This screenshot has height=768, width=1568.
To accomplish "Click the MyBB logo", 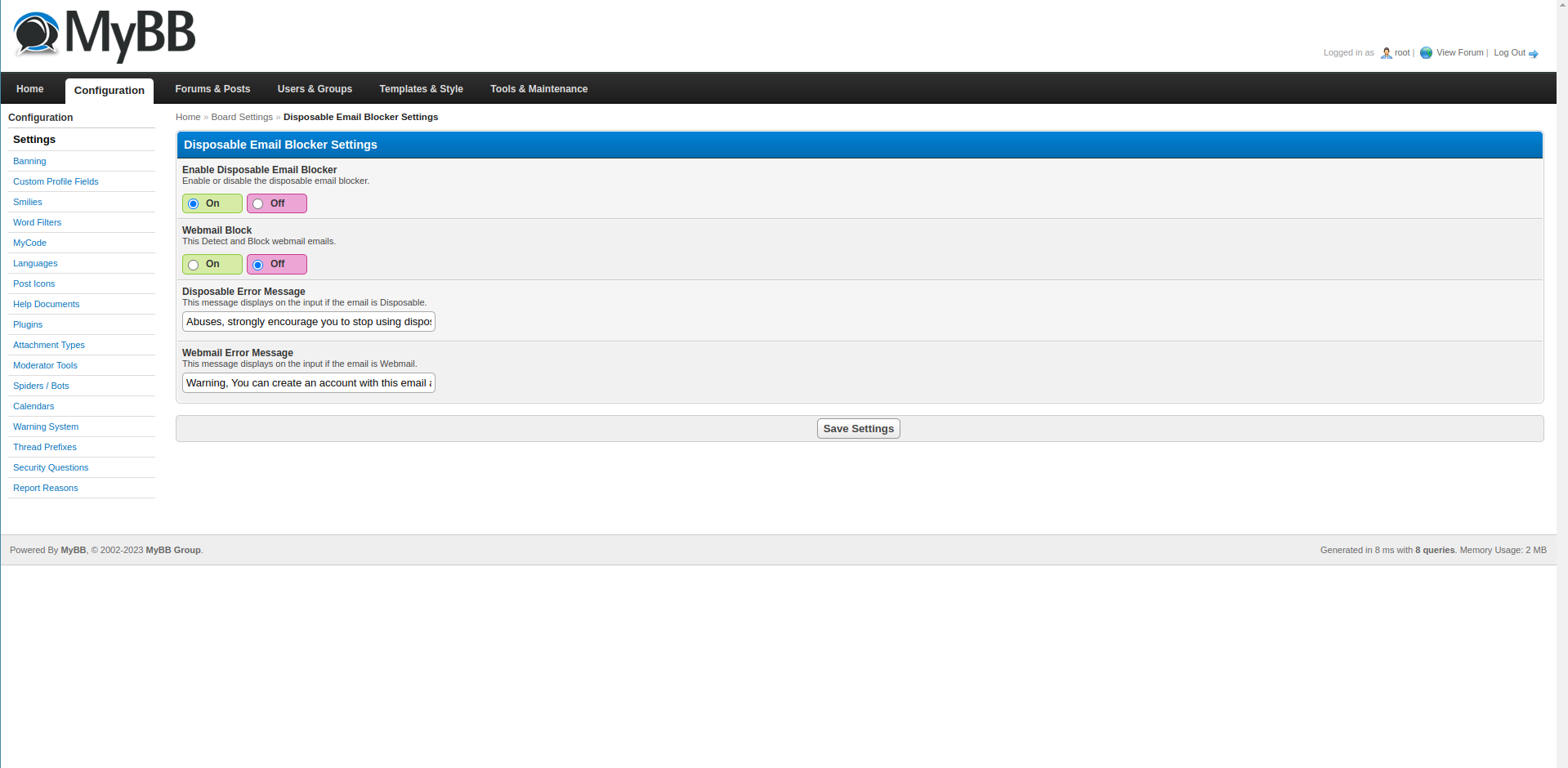I will coord(105,36).
